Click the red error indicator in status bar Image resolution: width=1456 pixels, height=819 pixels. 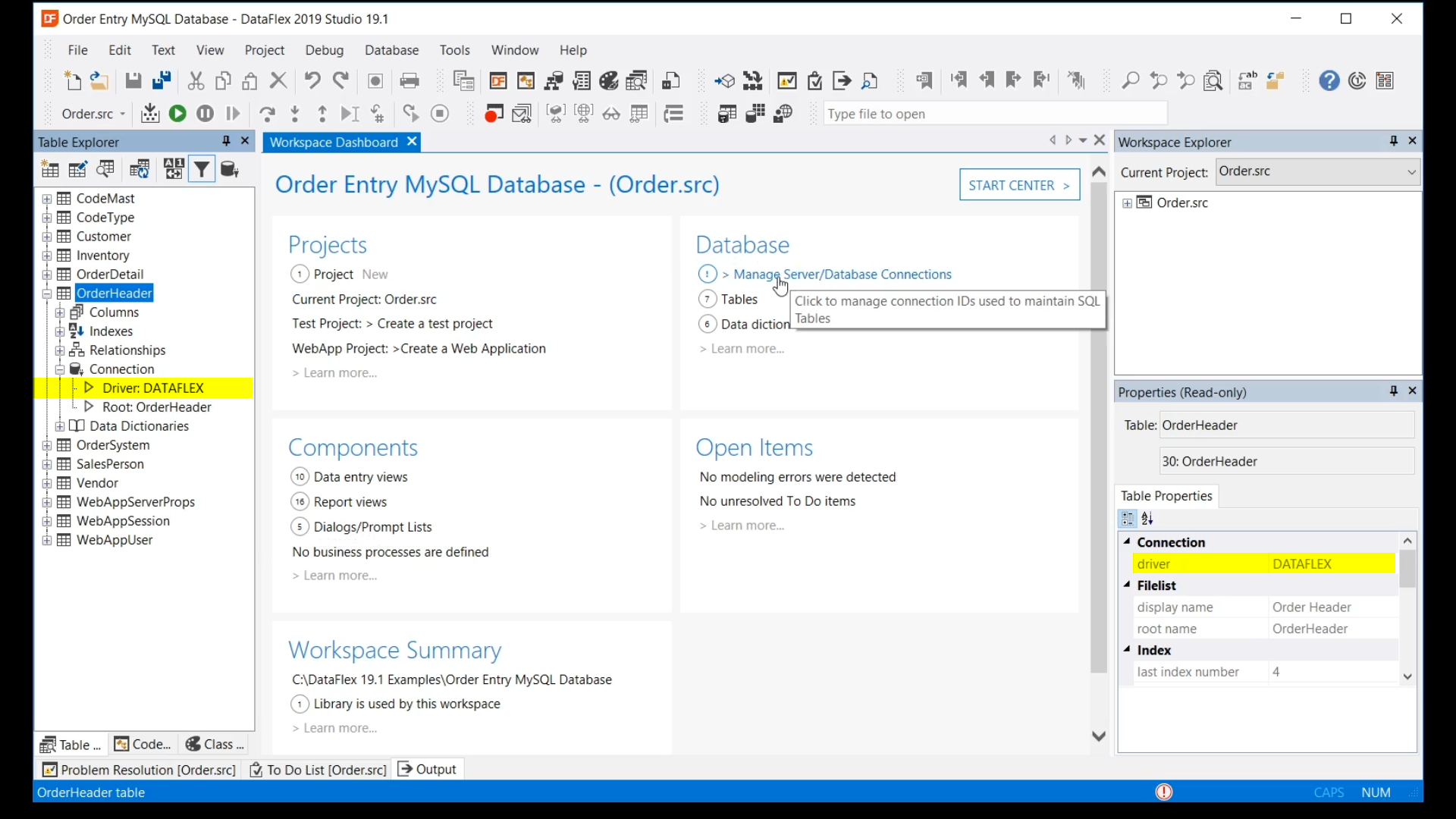[x=1164, y=792]
